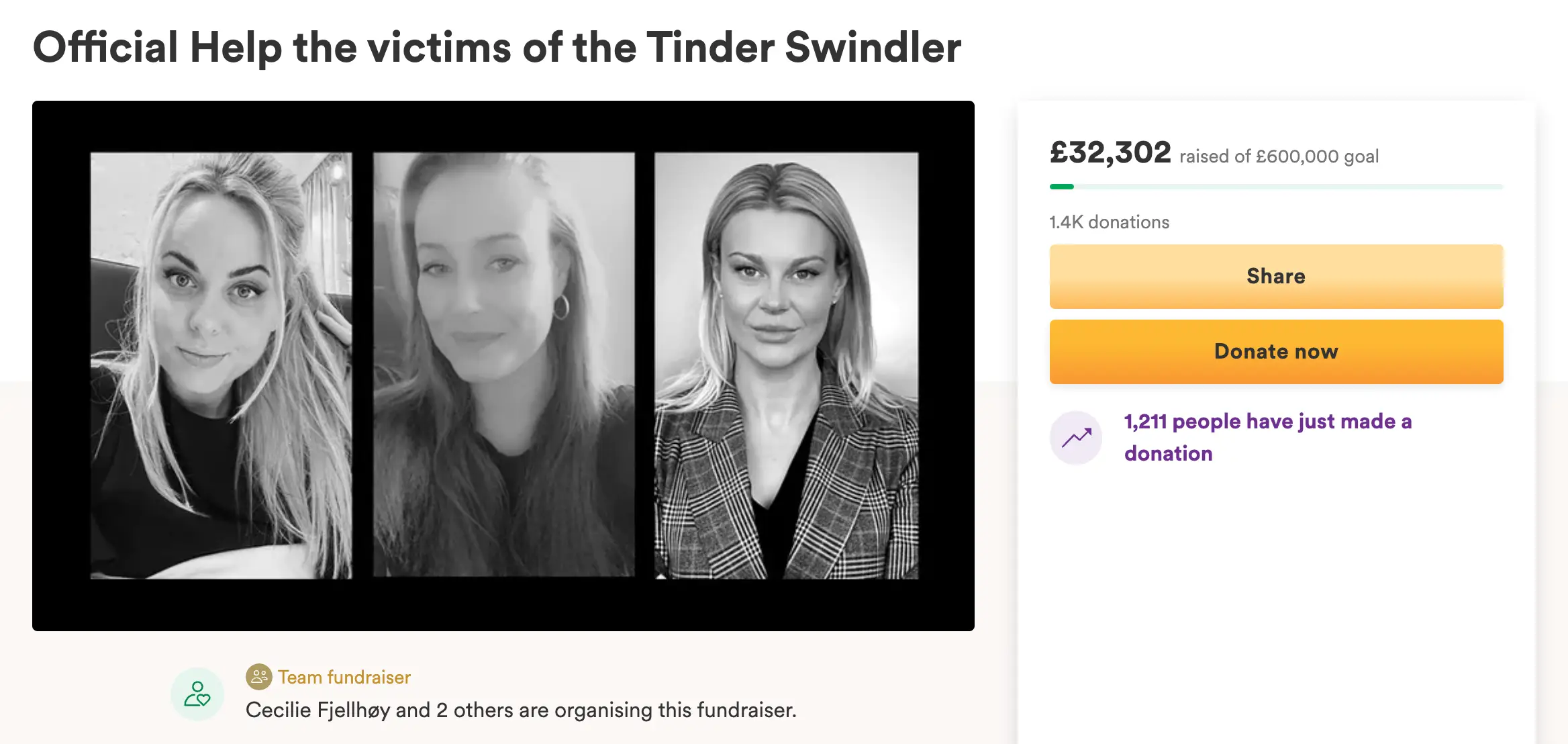This screenshot has height=744, width=1568.
Task: Click the "raised of £600,000 goal" text
Action: [1279, 156]
